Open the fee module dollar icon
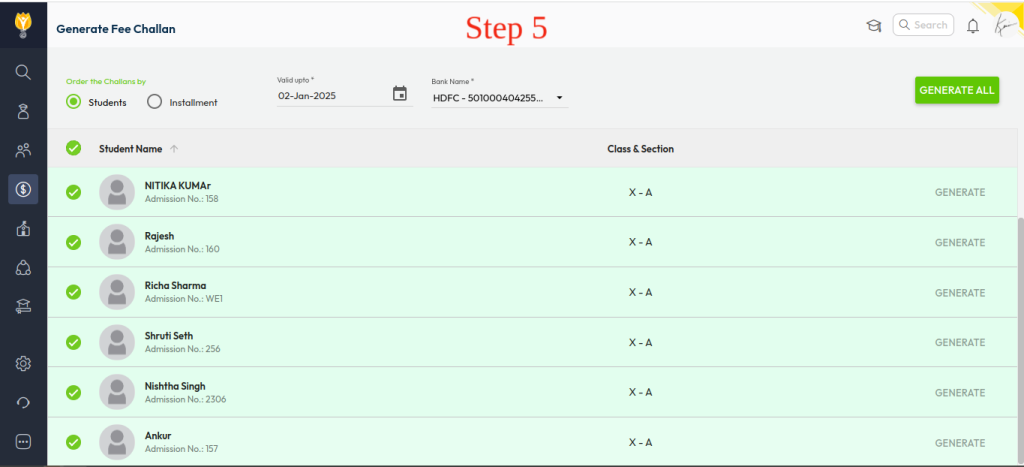1024x467 pixels. 23,189
